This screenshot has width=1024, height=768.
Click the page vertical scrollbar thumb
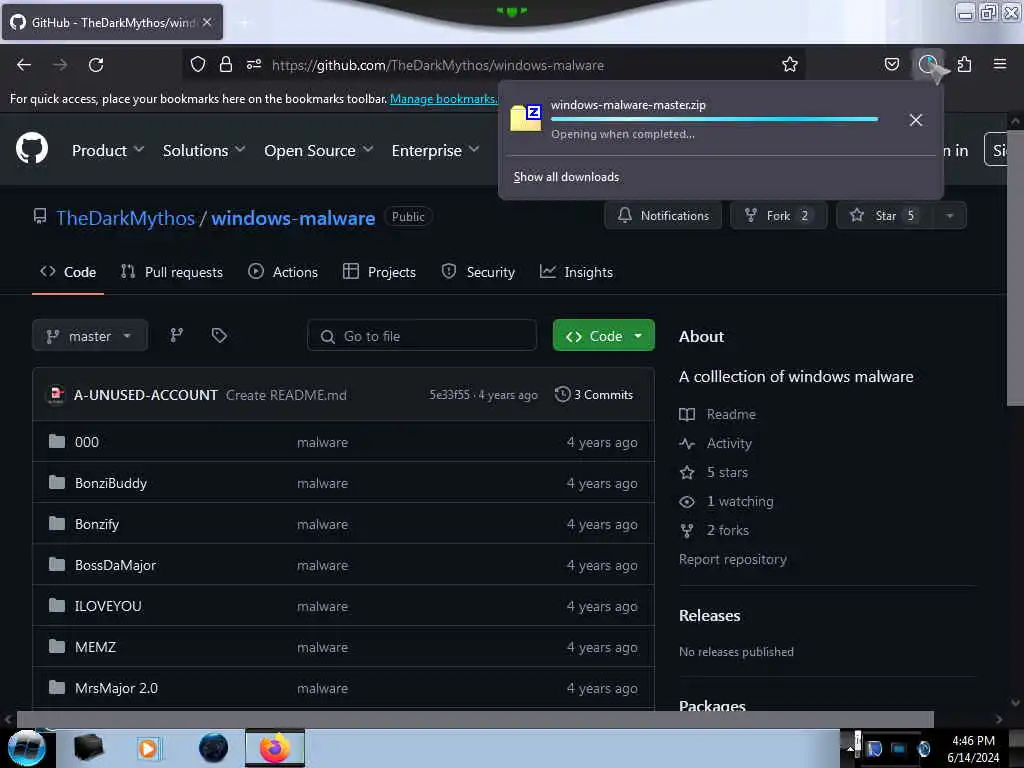[1015, 268]
